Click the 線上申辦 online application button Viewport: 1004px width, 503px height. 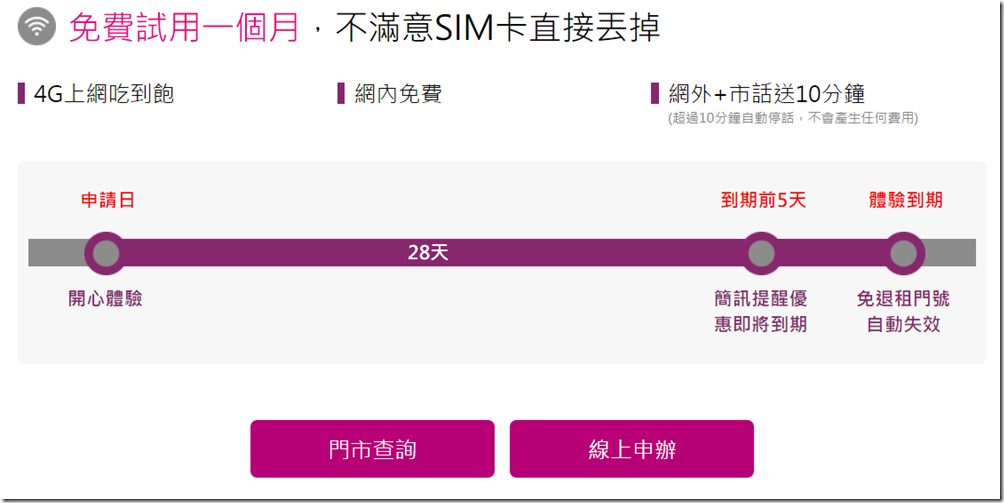tap(631, 449)
